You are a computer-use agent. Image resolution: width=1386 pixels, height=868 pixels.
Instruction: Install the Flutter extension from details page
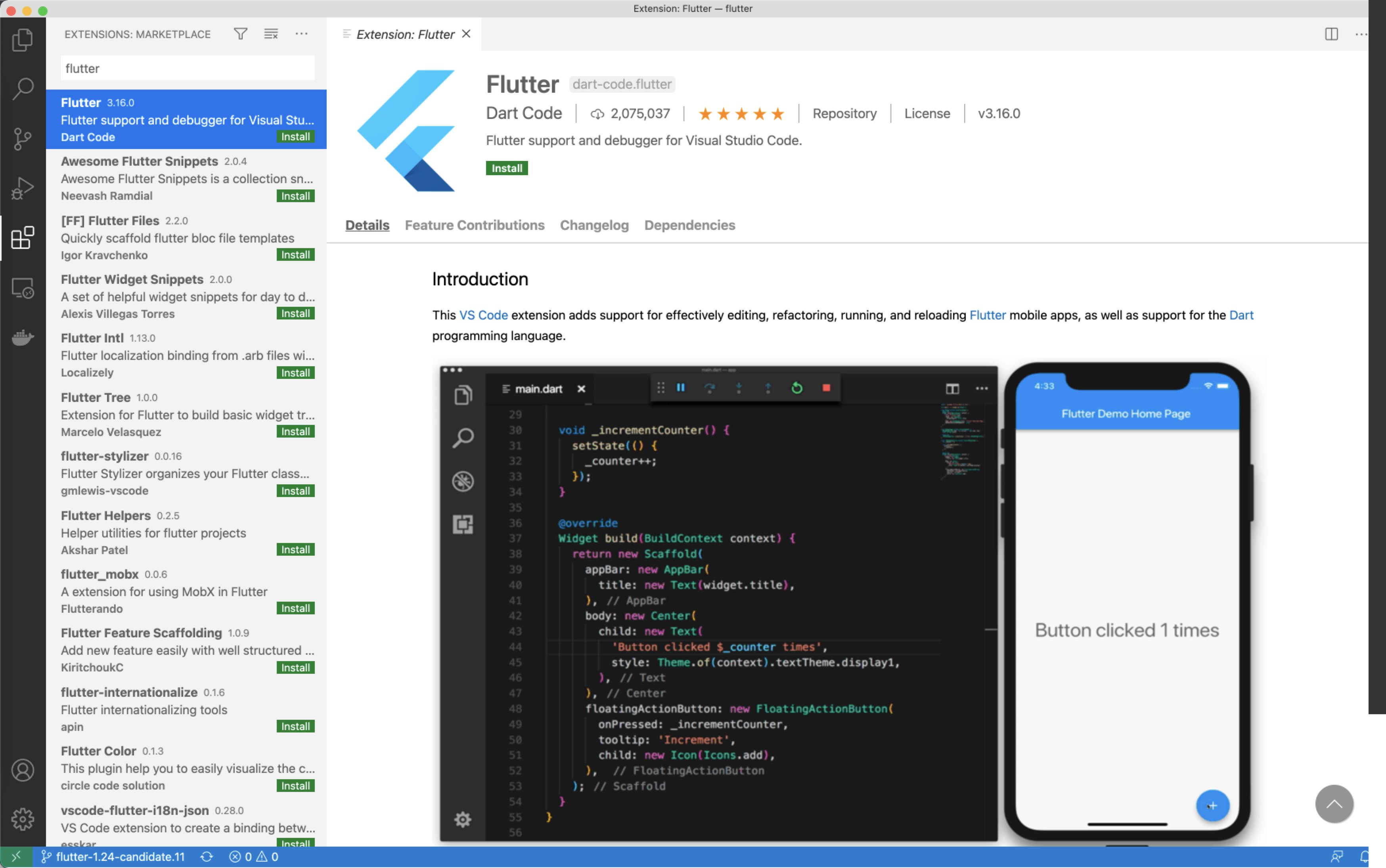(506, 168)
